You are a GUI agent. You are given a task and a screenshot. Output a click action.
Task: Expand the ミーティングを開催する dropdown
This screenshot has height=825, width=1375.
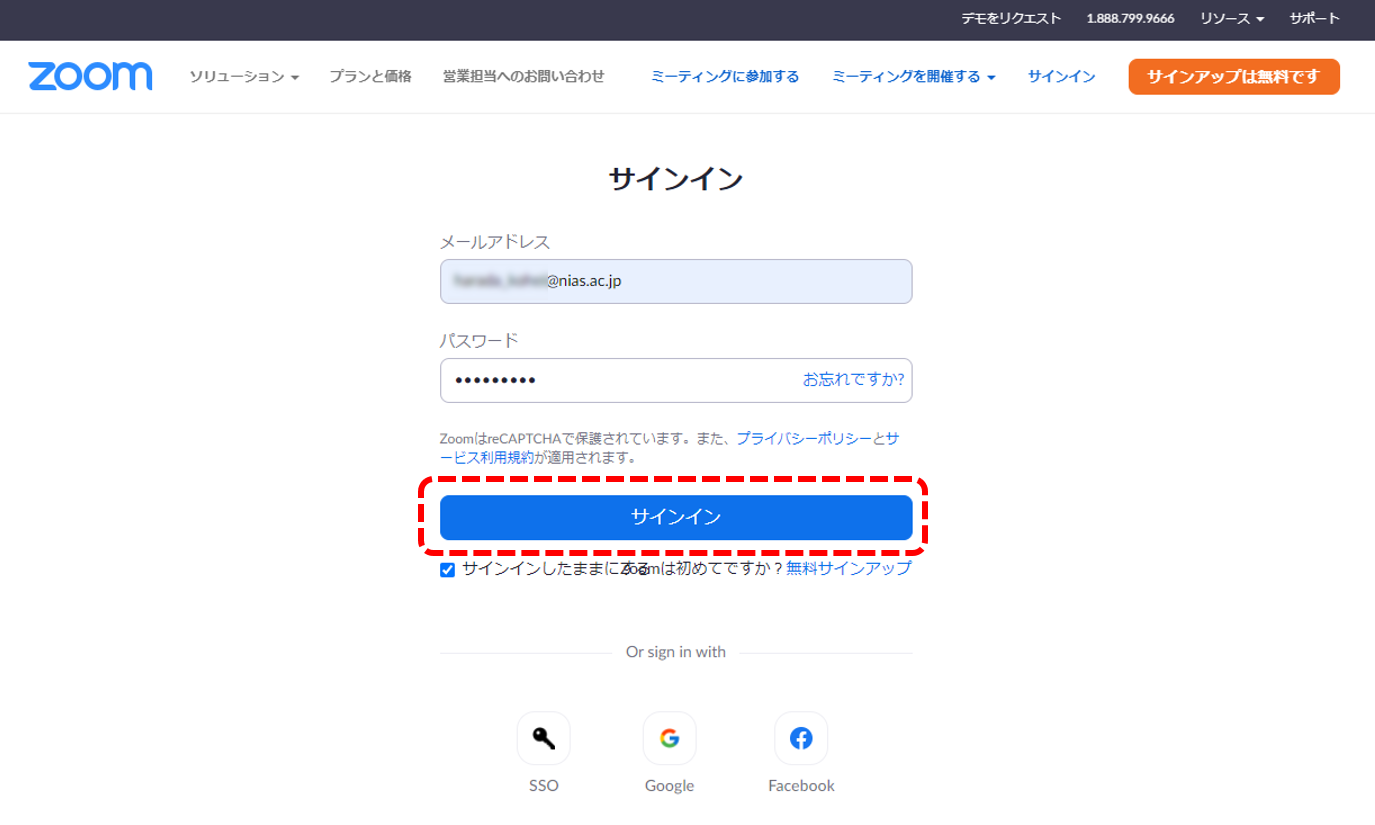coord(913,76)
